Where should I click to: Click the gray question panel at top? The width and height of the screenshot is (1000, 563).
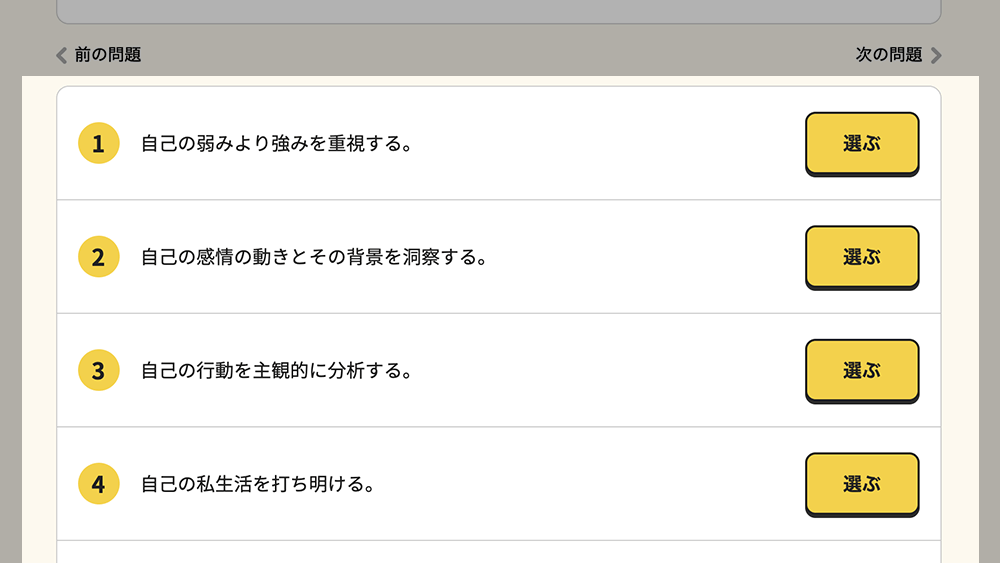[498, 10]
